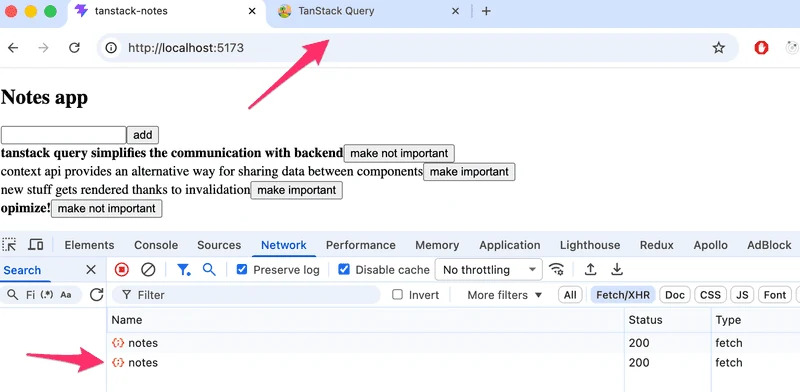
Task: Go back with the browser back arrow
Action: point(13,48)
